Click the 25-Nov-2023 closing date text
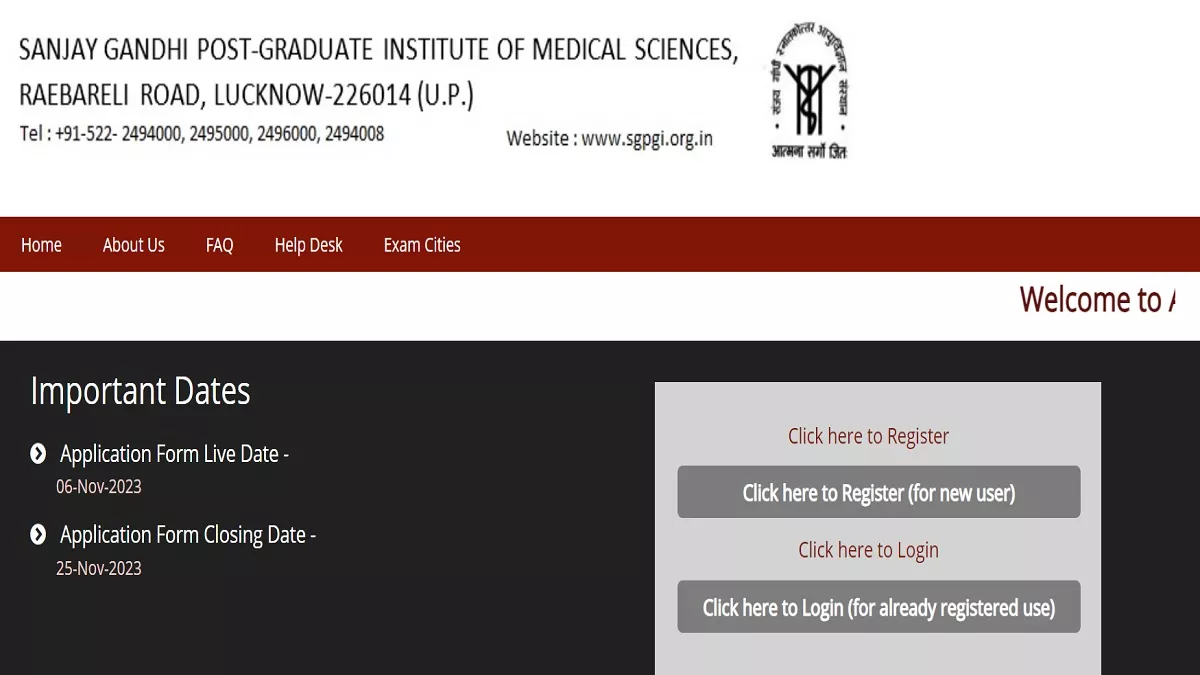 point(99,568)
